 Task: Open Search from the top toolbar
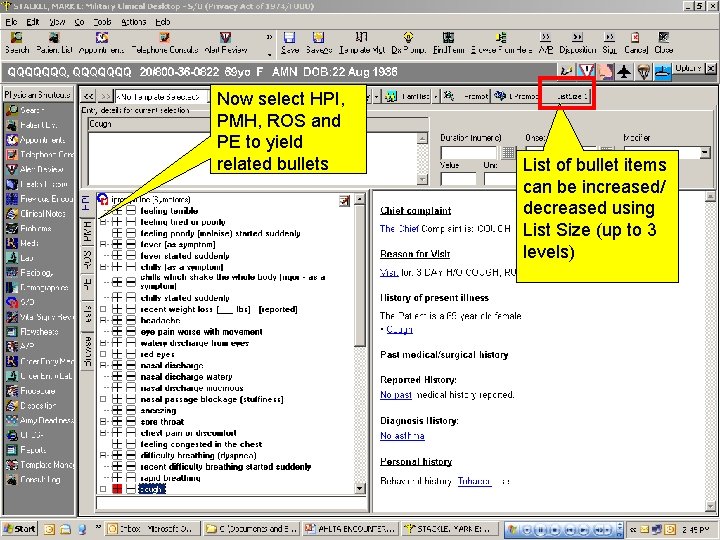click(x=17, y=43)
